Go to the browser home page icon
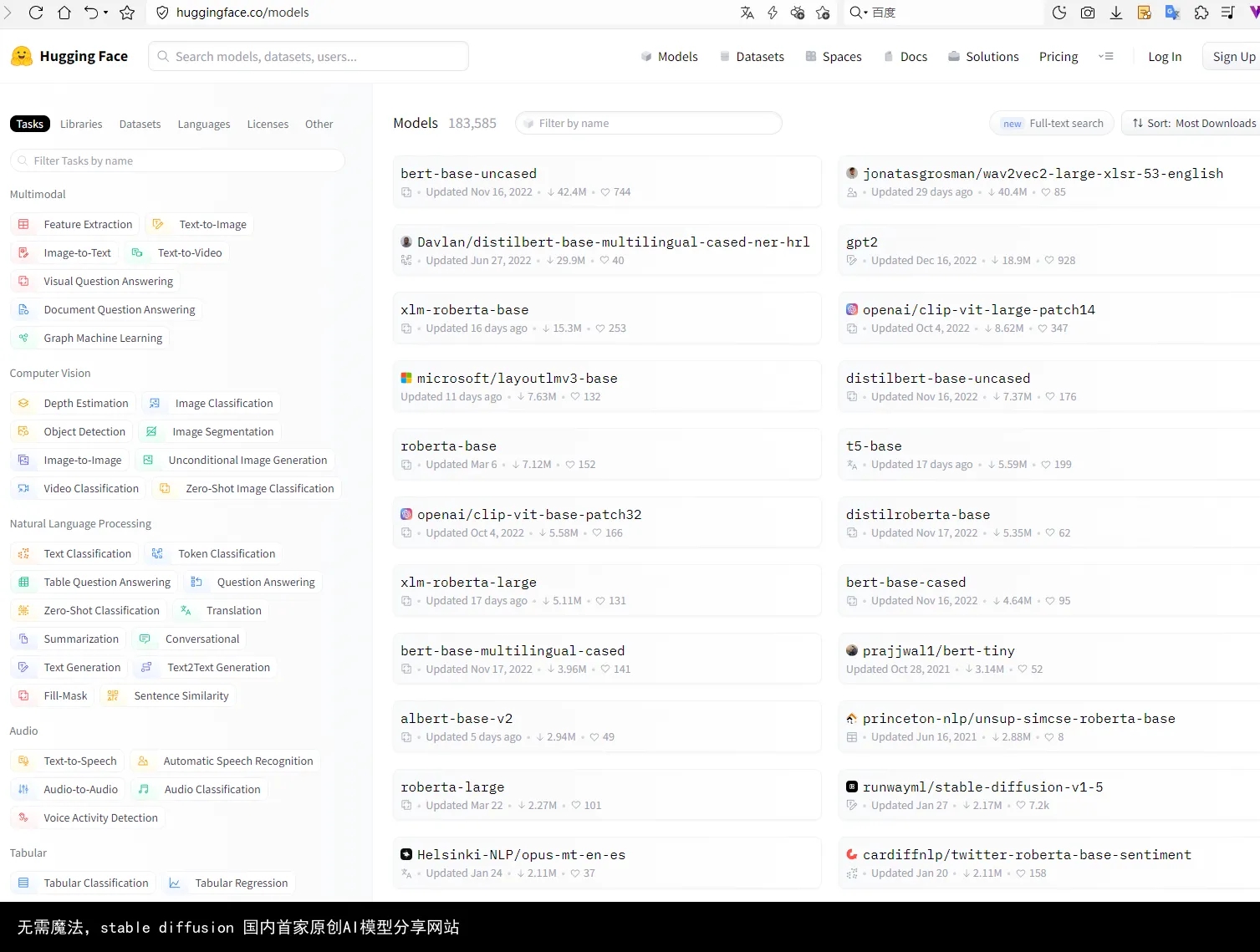Screen dimensions: 1260x952 click(x=64, y=13)
